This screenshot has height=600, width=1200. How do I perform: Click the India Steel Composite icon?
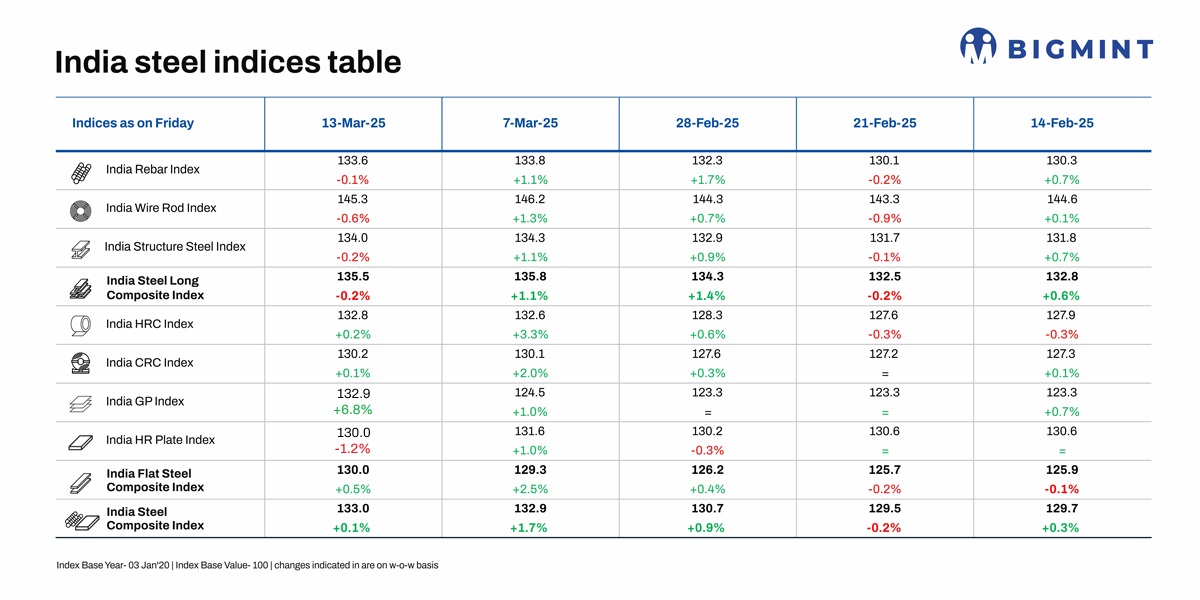[82, 519]
